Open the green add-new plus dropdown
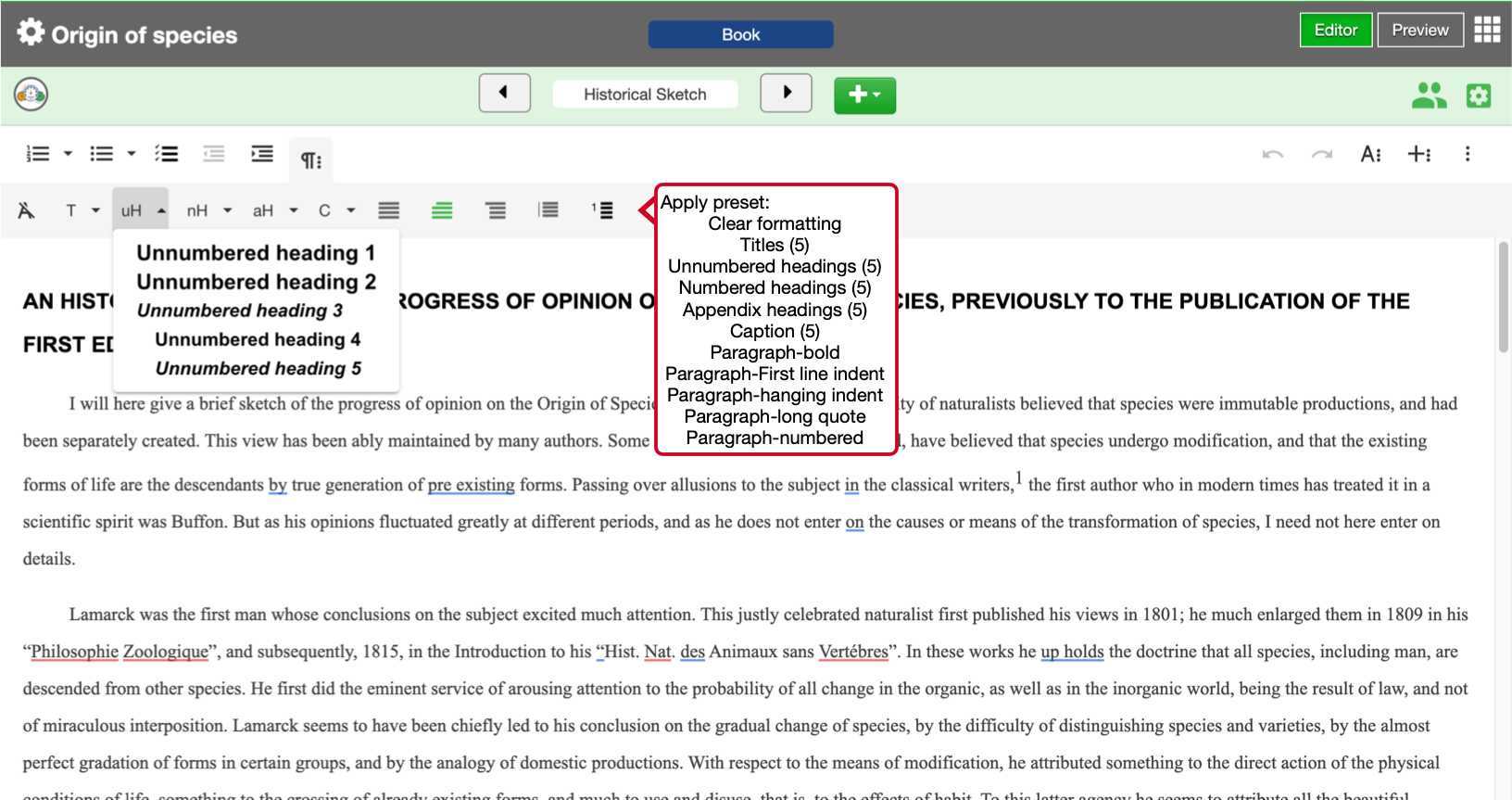Screen dimensions: 1512x800 coord(864,95)
